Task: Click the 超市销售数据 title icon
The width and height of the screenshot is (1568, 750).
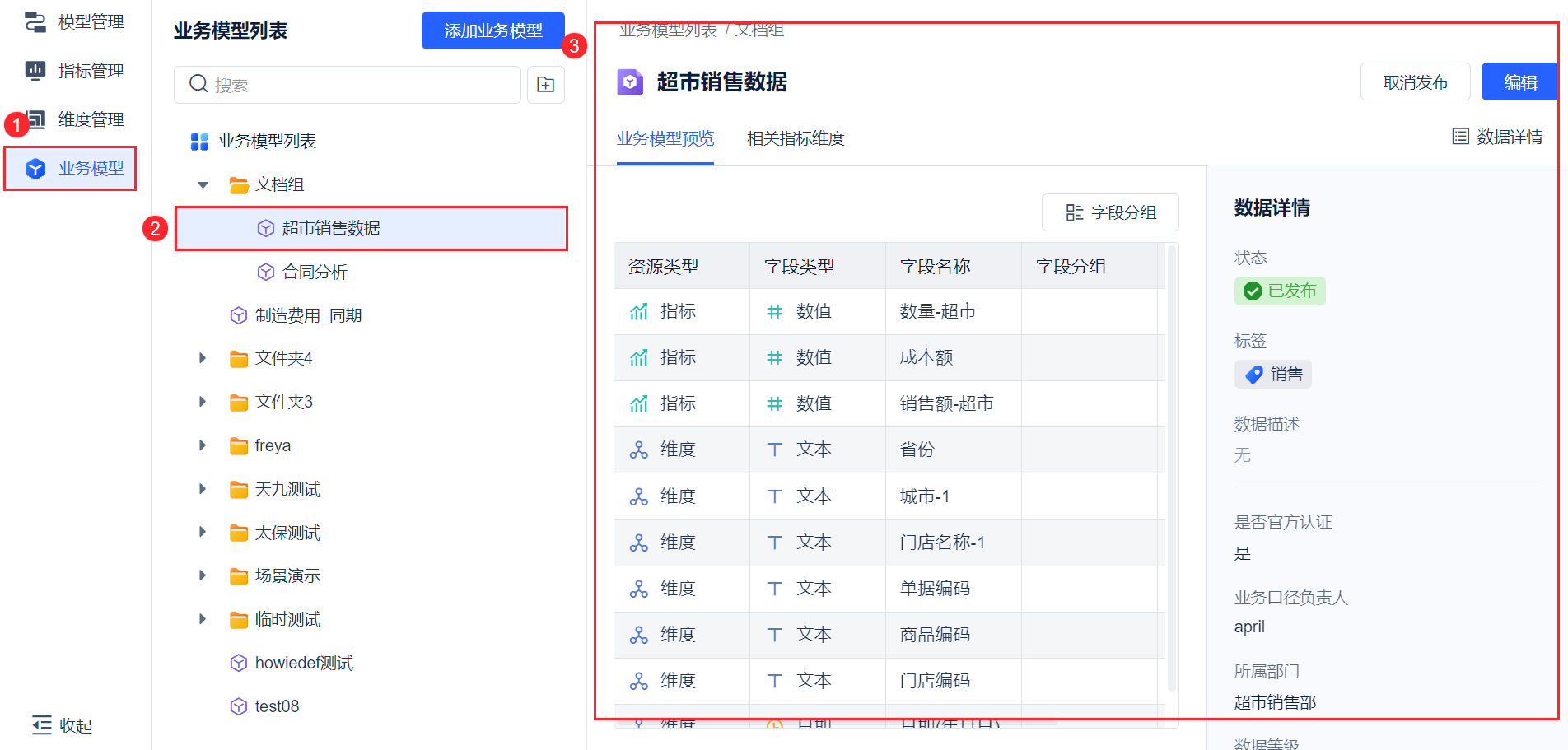Action: tap(630, 82)
